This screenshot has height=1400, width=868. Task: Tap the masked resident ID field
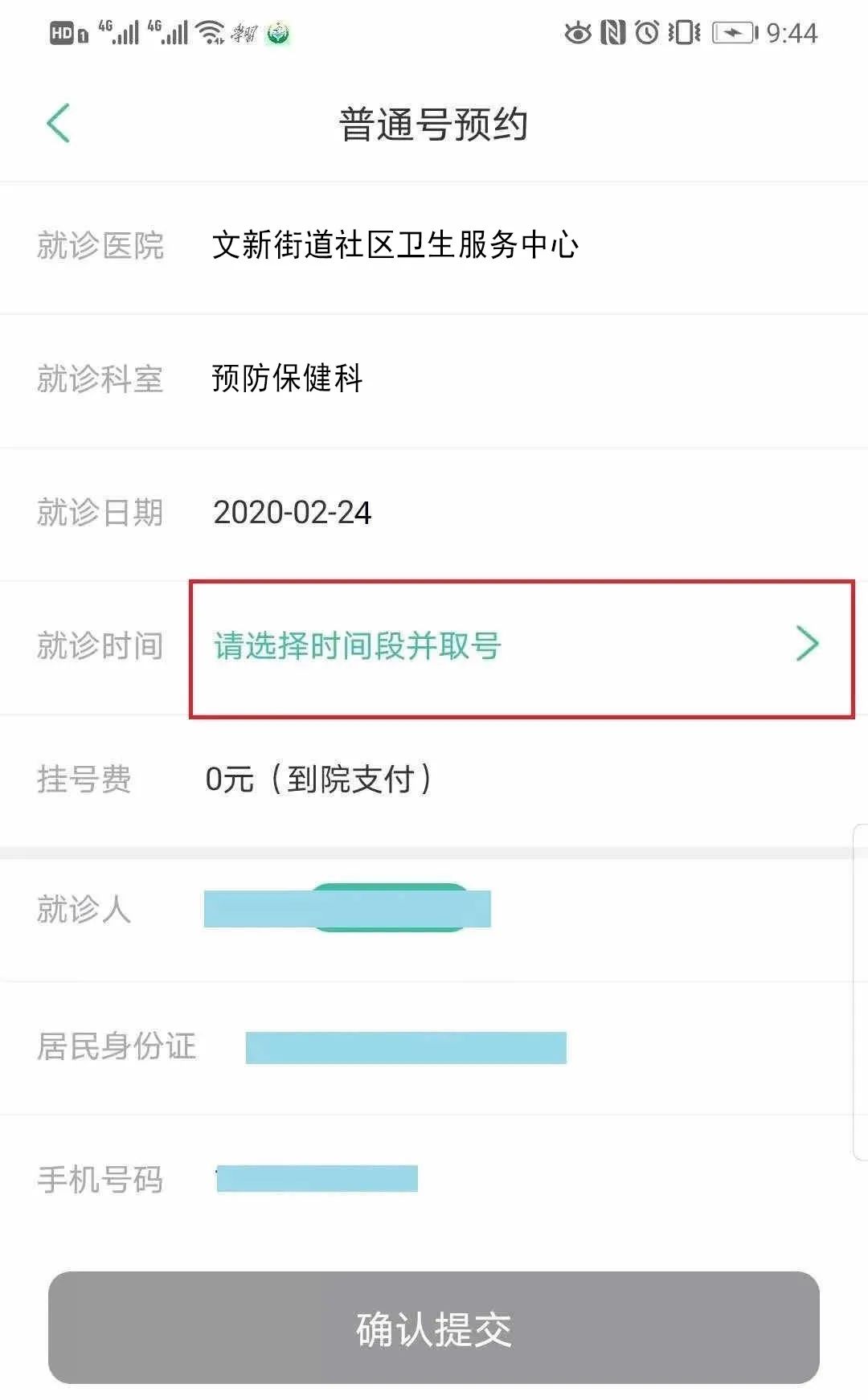pyautogui.click(x=406, y=1047)
